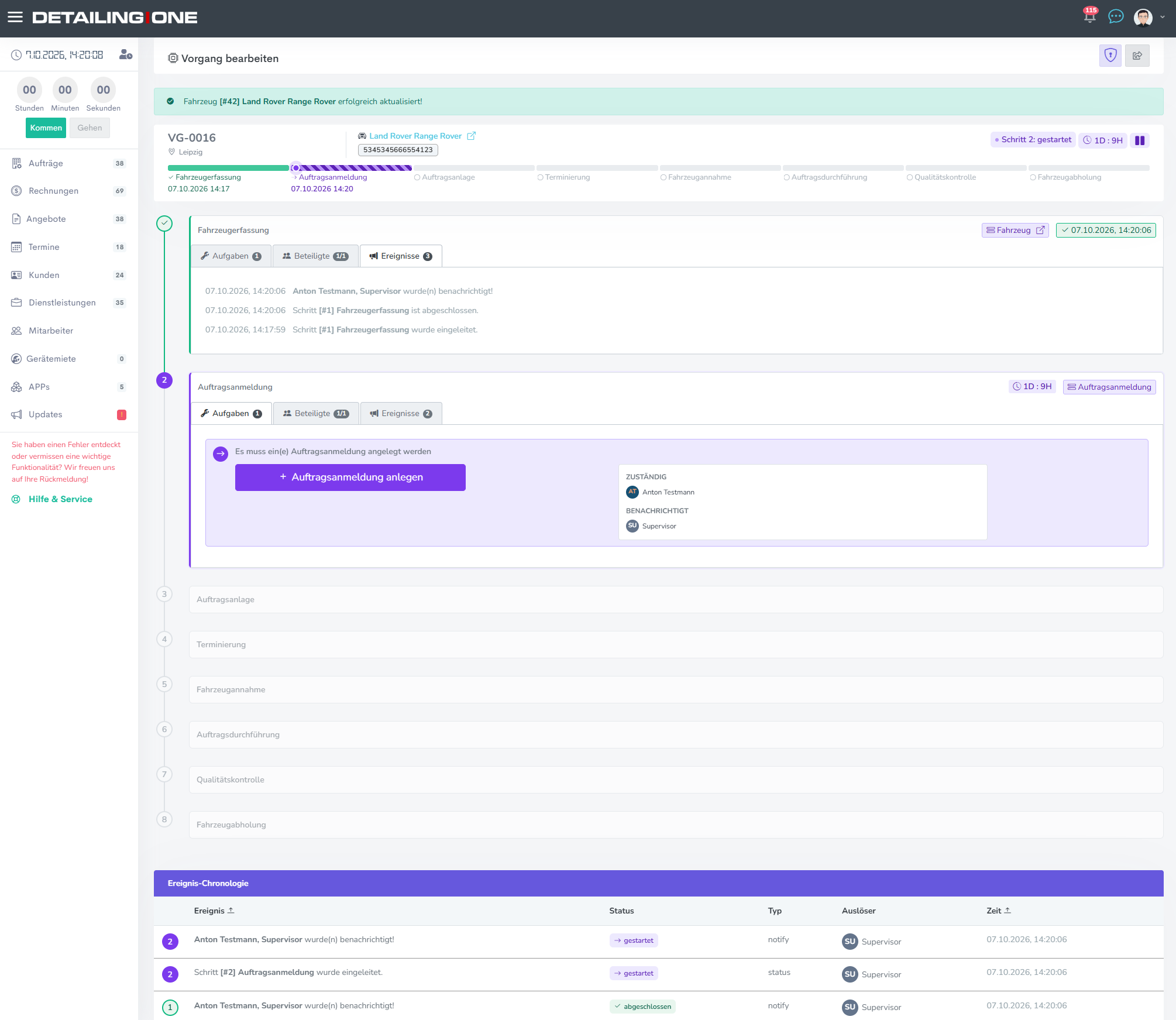The height and width of the screenshot is (1020, 1176).
Task: Open Land Rover Range Rover vehicle link
Action: 415,136
